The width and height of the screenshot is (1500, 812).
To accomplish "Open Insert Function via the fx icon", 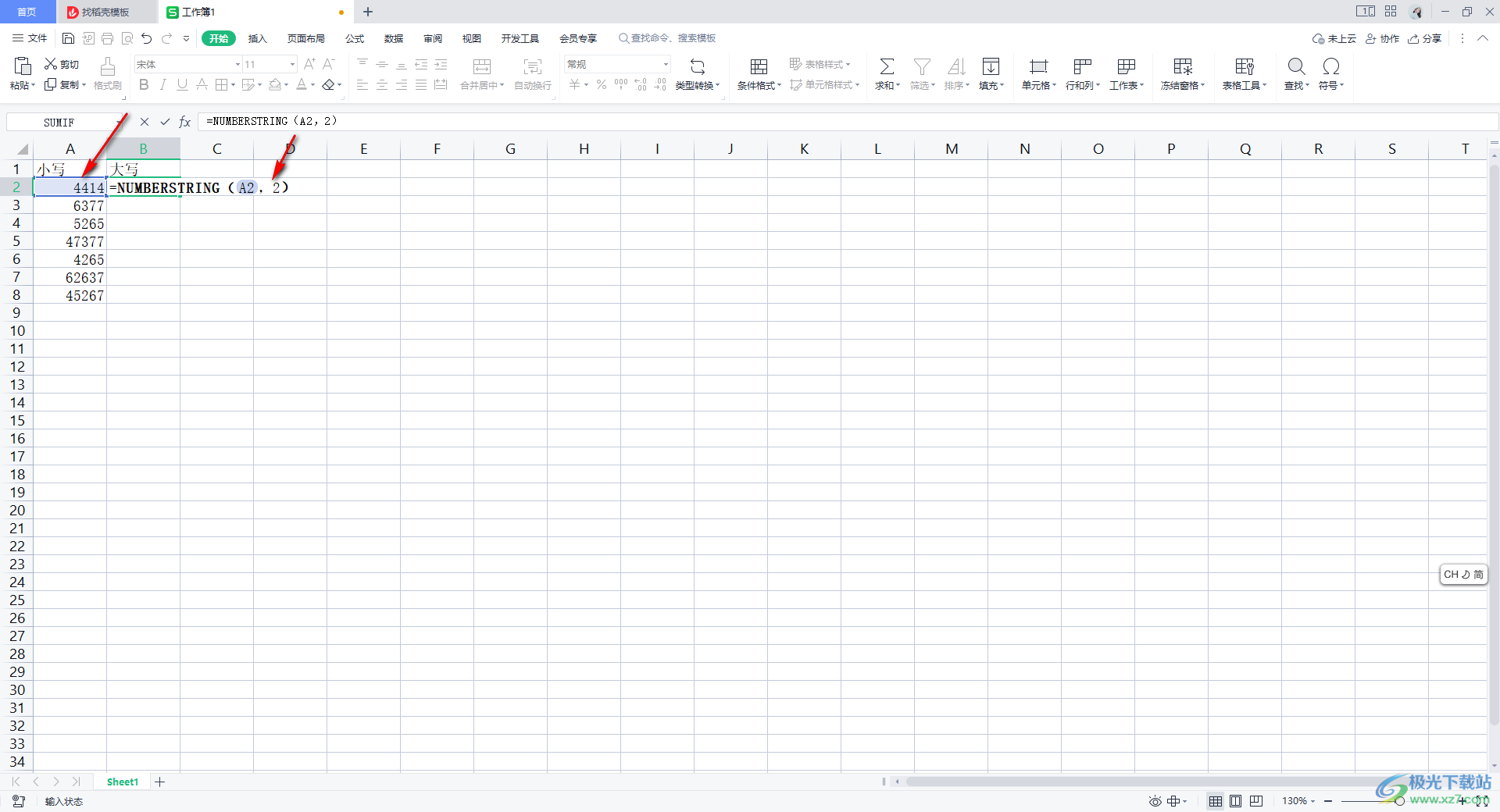I will [x=185, y=122].
